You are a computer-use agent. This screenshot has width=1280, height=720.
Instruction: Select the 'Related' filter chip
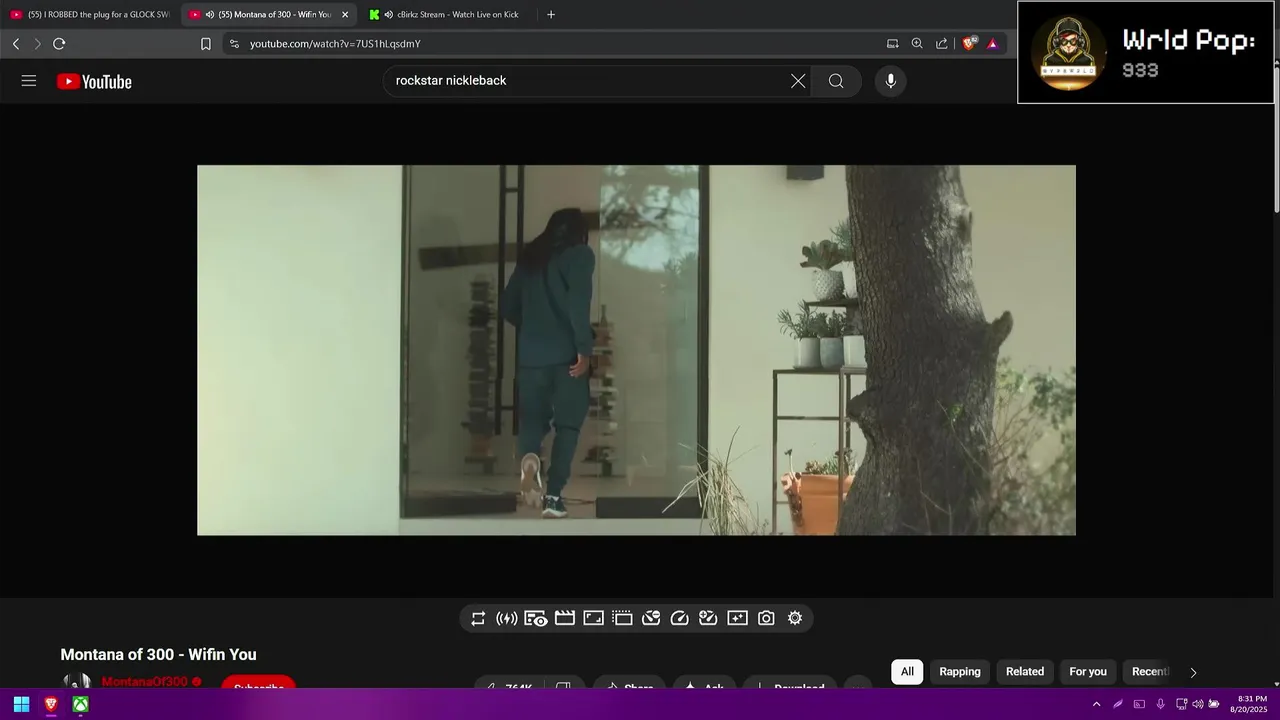tap(1025, 672)
